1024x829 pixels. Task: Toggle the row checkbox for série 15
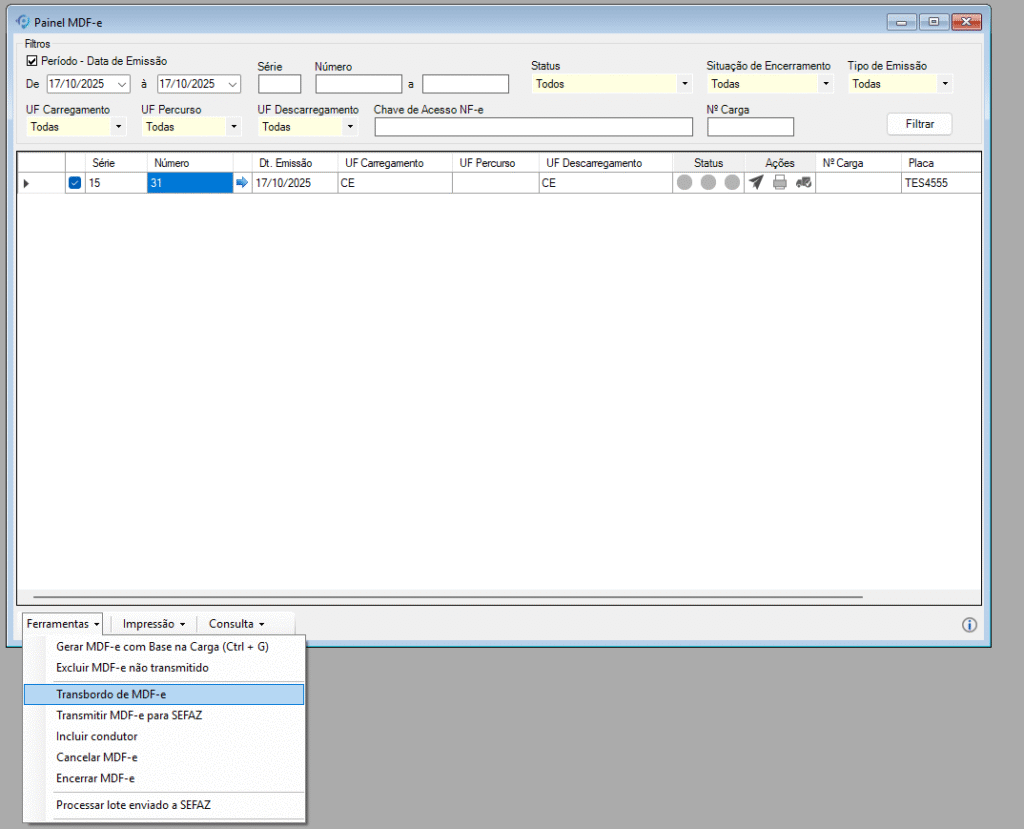coord(75,183)
